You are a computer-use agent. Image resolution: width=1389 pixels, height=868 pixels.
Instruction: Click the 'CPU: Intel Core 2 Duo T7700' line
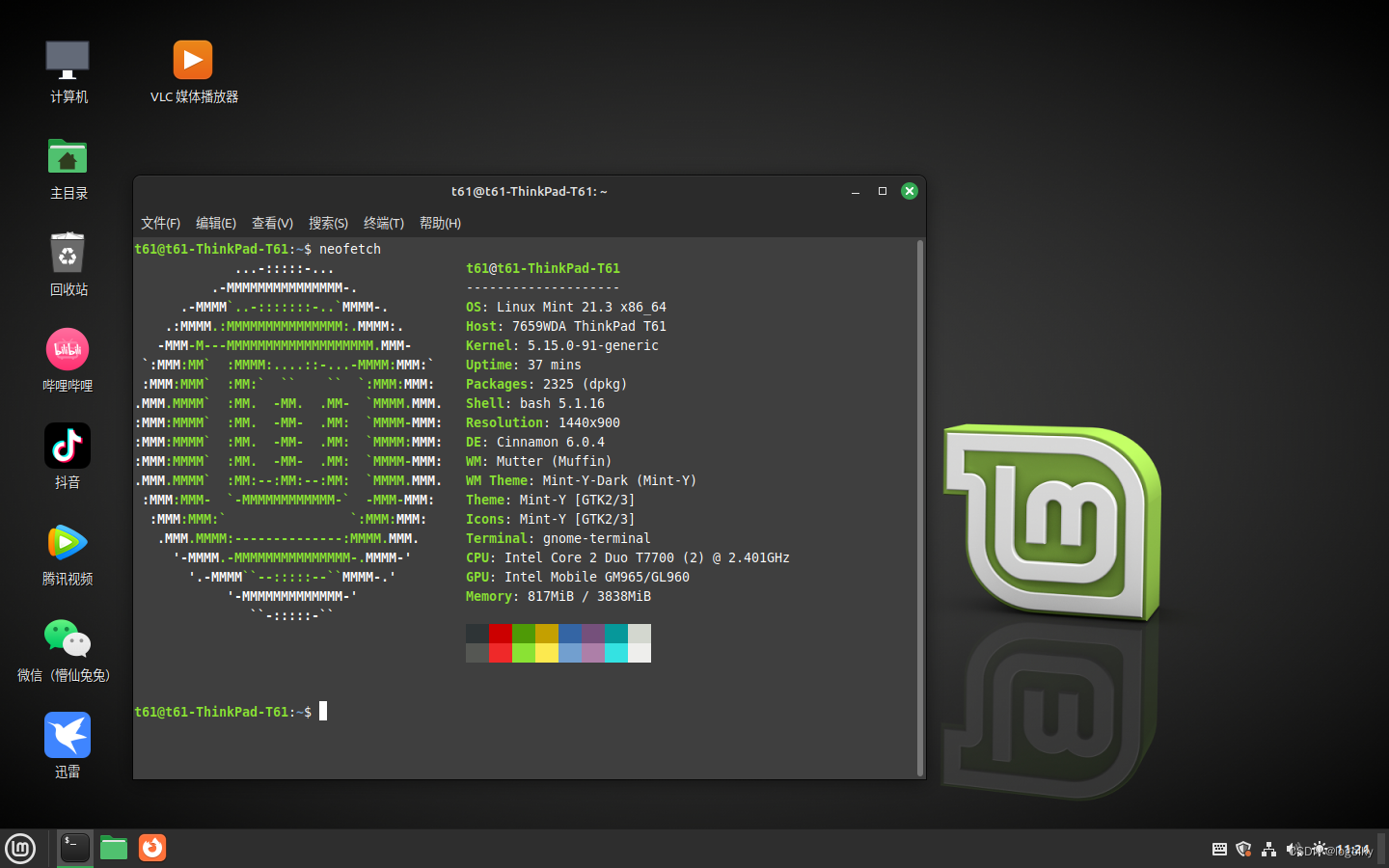[628, 557]
